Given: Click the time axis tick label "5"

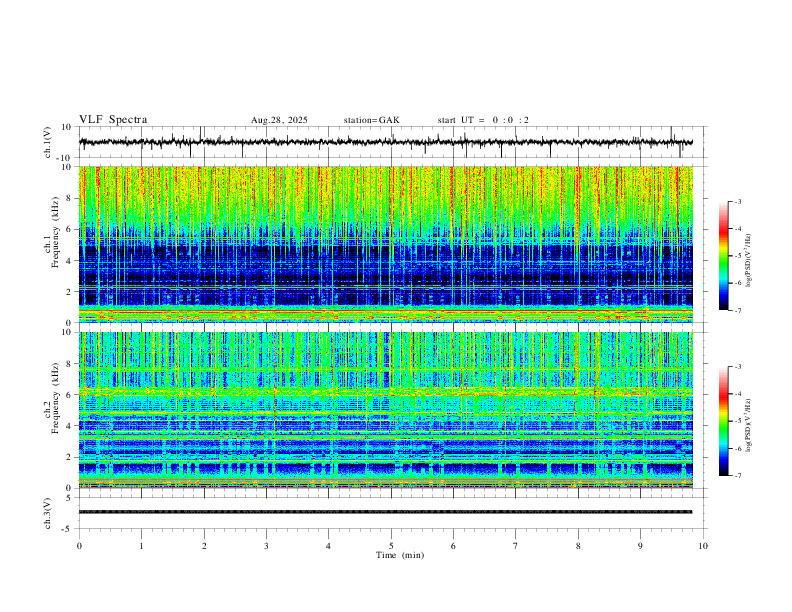Looking at the screenshot, I should click(x=391, y=546).
